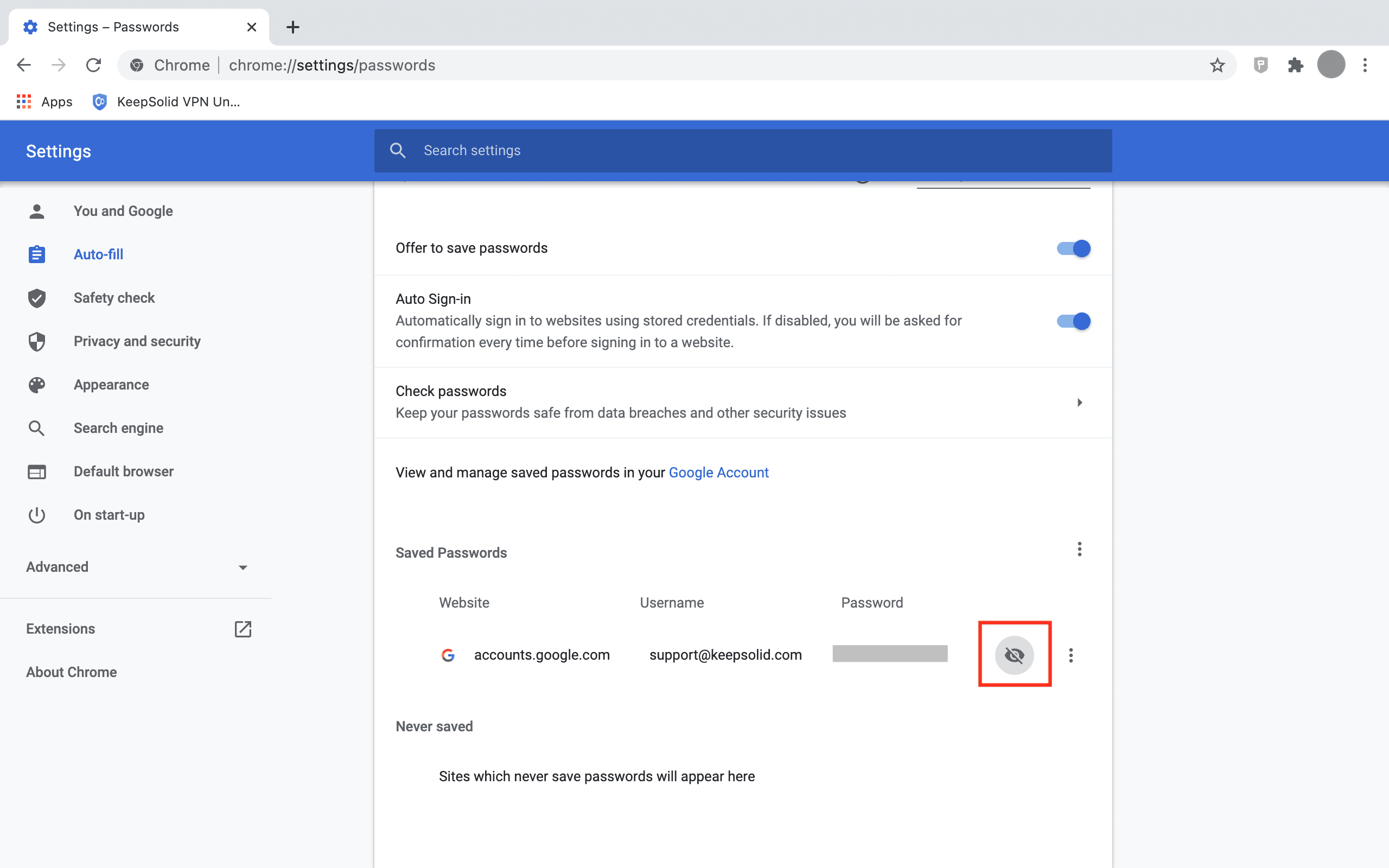Click the Appearance palette icon

tap(36, 385)
